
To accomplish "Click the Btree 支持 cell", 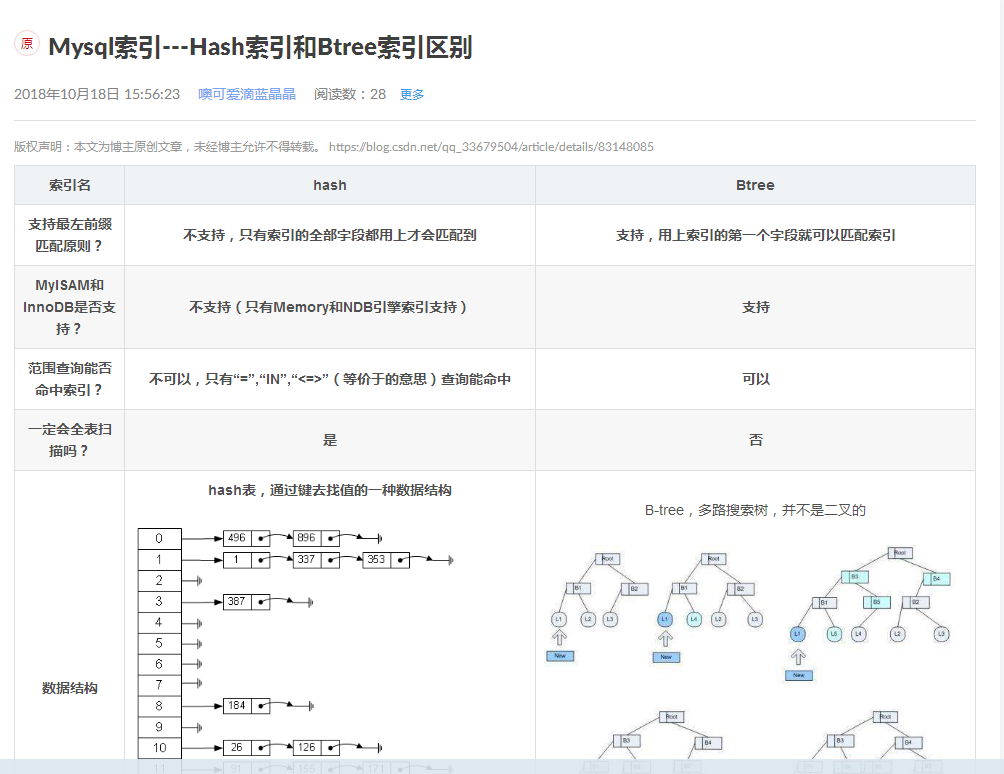I will (x=756, y=307).
